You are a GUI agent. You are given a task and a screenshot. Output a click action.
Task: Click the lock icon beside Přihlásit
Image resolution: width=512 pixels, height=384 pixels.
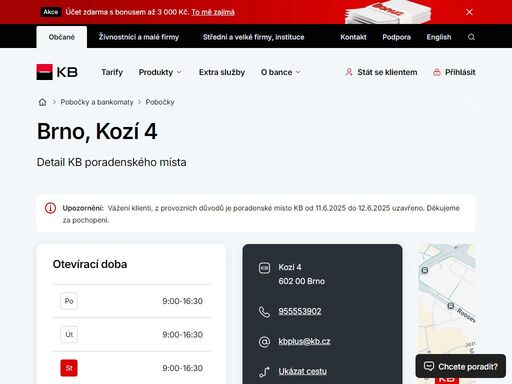pyautogui.click(x=437, y=72)
